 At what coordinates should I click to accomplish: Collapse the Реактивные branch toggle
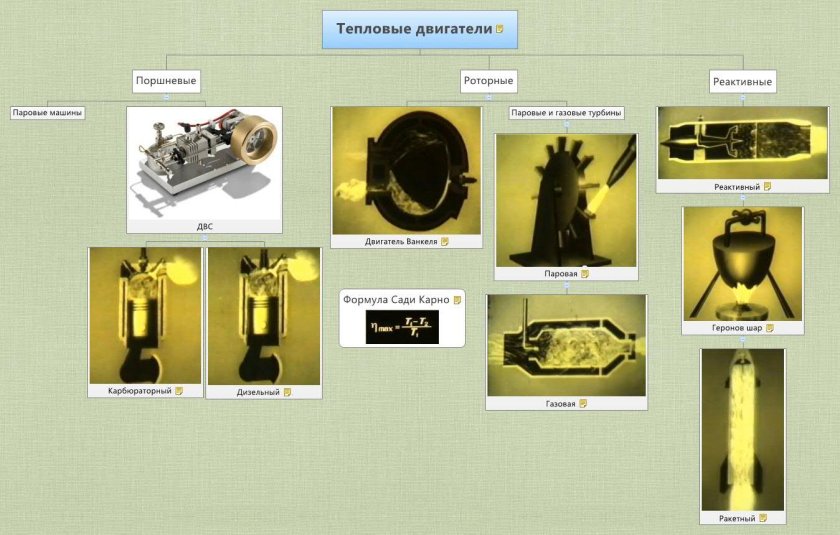tap(742, 96)
